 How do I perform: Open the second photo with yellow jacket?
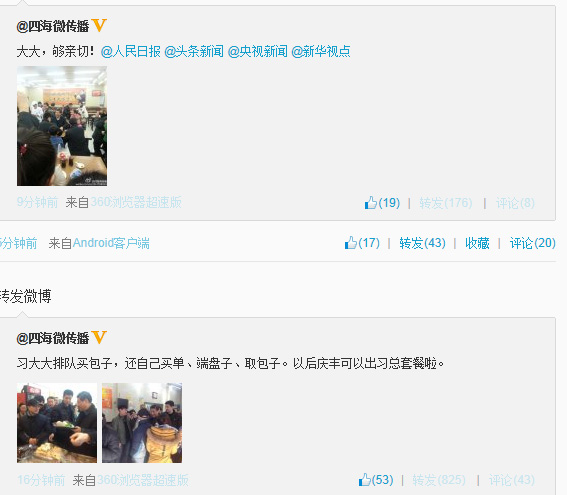[x=142, y=423]
